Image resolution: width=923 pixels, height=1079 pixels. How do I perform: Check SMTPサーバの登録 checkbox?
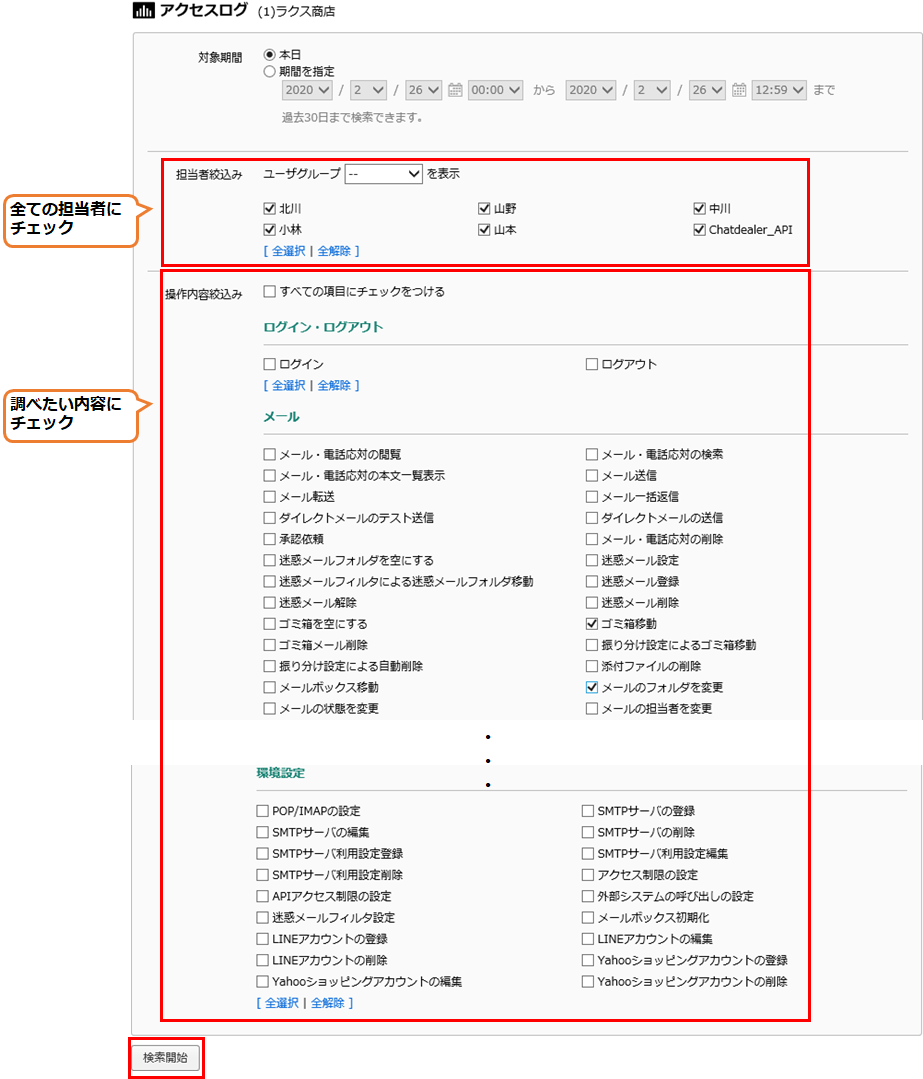point(588,811)
